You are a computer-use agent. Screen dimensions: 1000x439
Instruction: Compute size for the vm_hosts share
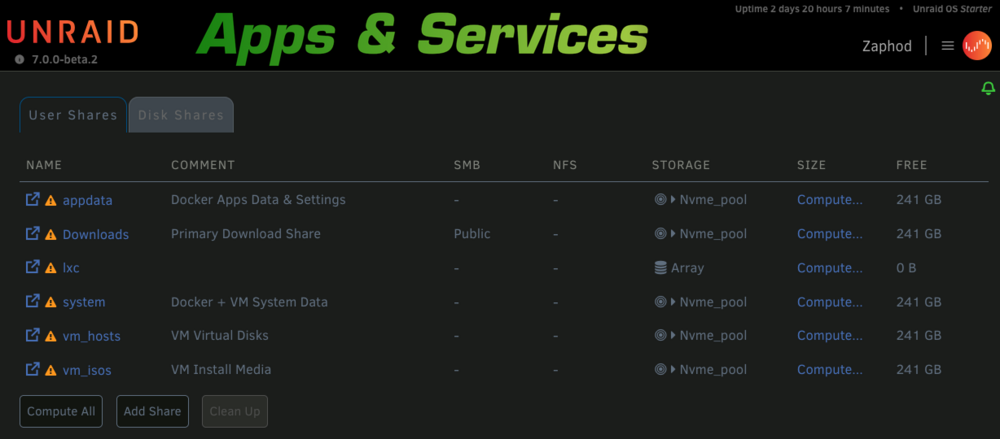[x=830, y=335]
